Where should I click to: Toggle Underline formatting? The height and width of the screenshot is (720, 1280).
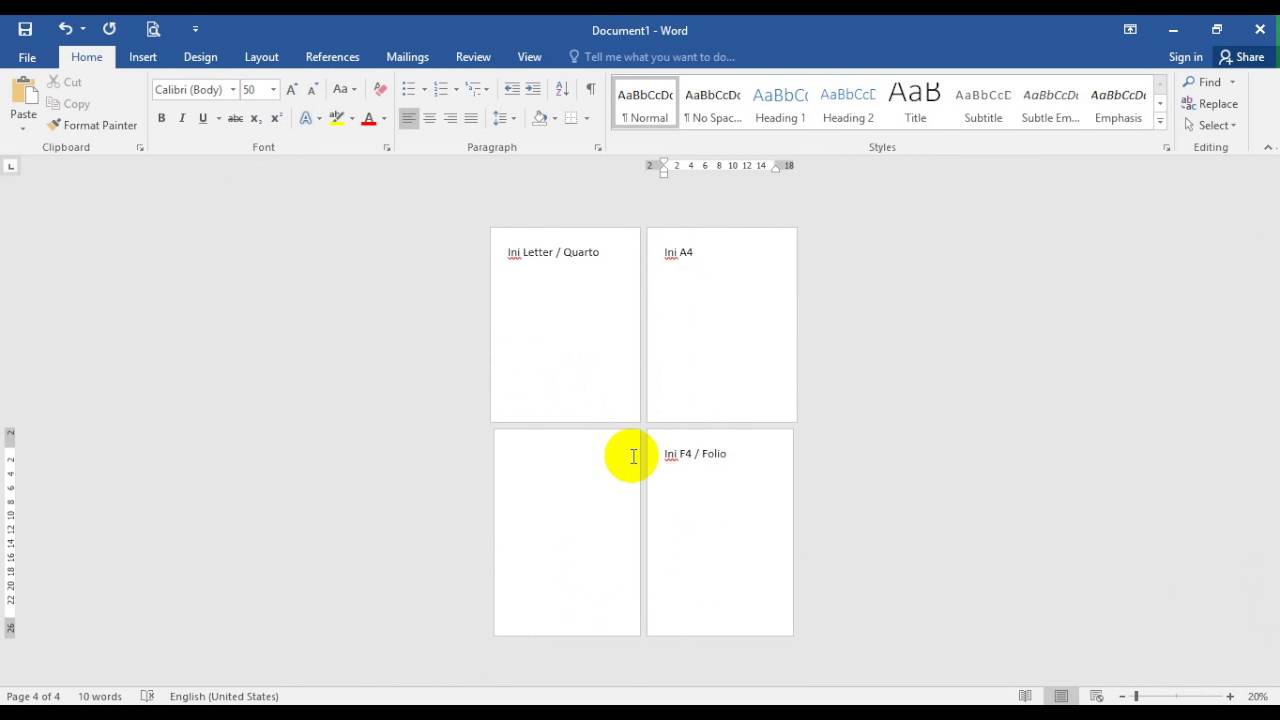click(203, 118)
